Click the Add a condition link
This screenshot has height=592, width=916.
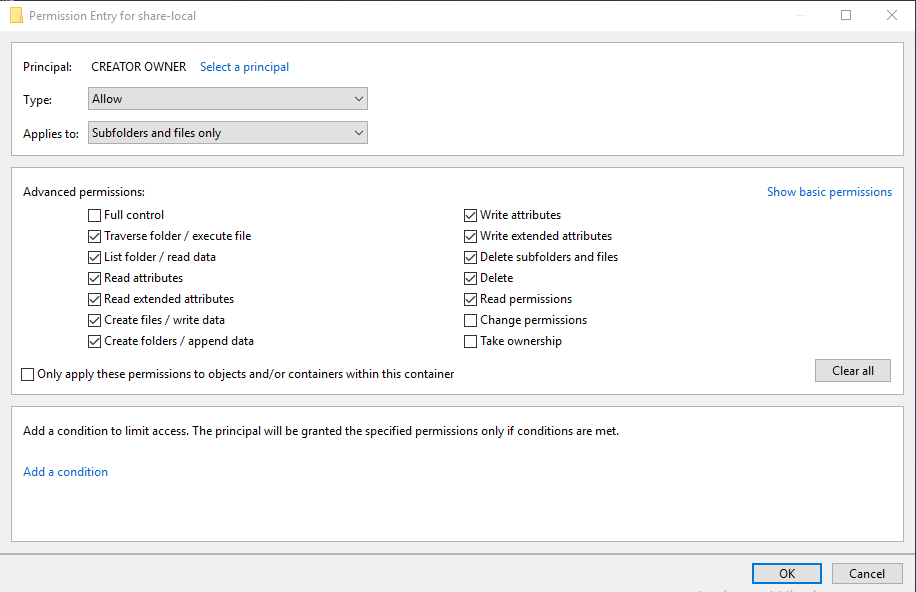pos(65,472)
